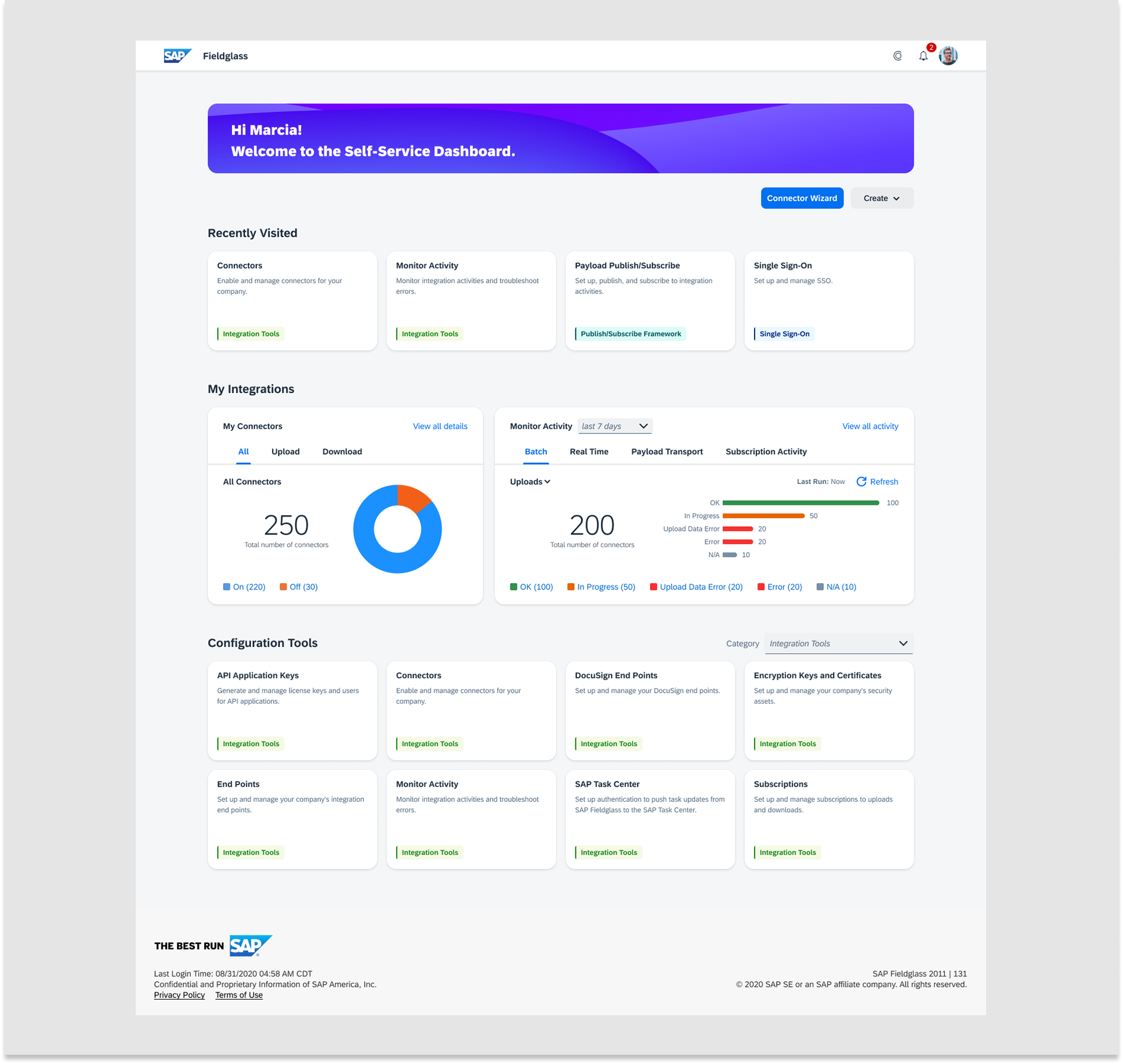Image resolution: width=1123 pixels, height=1064 pixels.
Task: Toggle the On (220) legend item
Action: click(244, 587)
